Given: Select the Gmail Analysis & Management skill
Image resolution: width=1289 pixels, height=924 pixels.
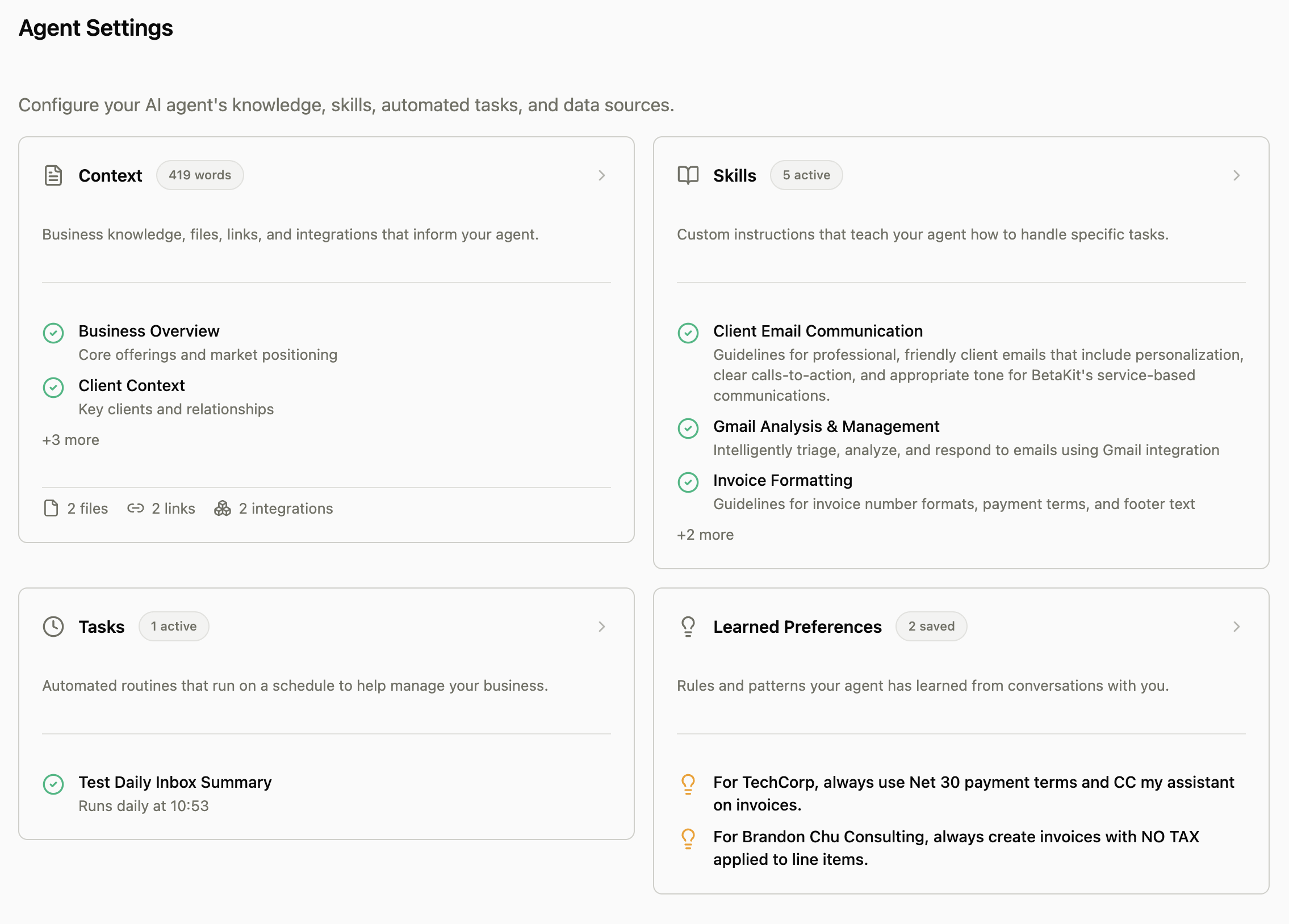Looking at the screenshot, I should coord(826,426).
